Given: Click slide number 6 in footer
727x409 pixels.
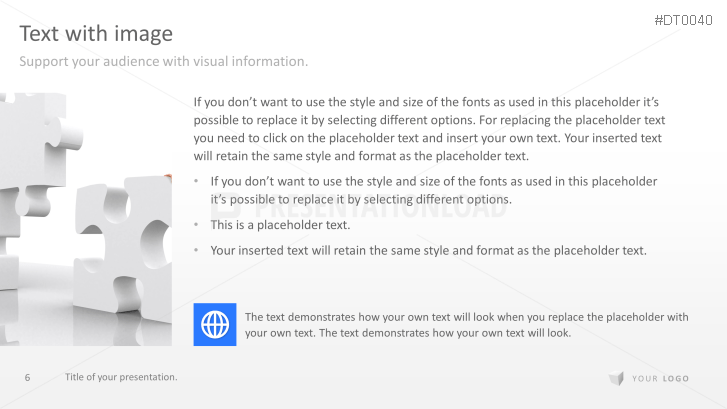Looking at the screenshot, I should [x=28, y=377].
